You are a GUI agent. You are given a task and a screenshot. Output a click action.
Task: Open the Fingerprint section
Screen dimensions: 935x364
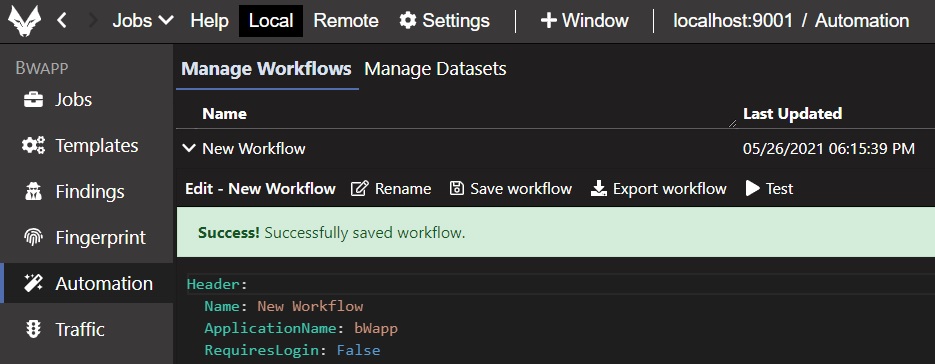pyautogui.click(x=85, y=237)
